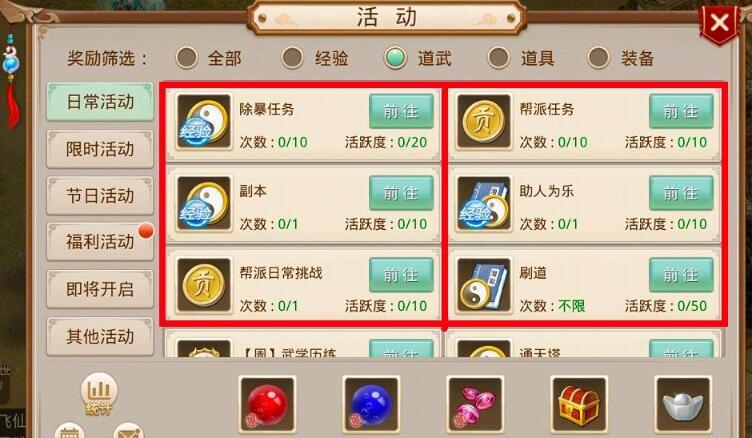Click the 刷道 book and yin-yang icon
Screen dimensions: 752x438
(x=483, y=285)
